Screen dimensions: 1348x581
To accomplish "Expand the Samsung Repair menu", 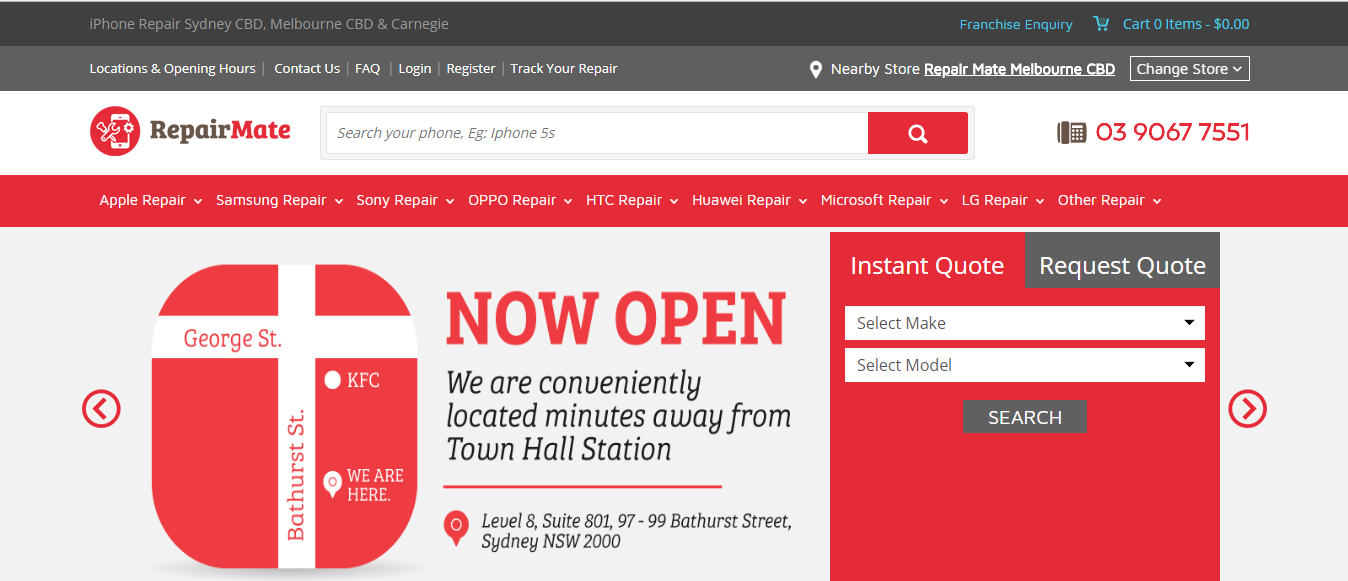I will (x=279, y=200).
